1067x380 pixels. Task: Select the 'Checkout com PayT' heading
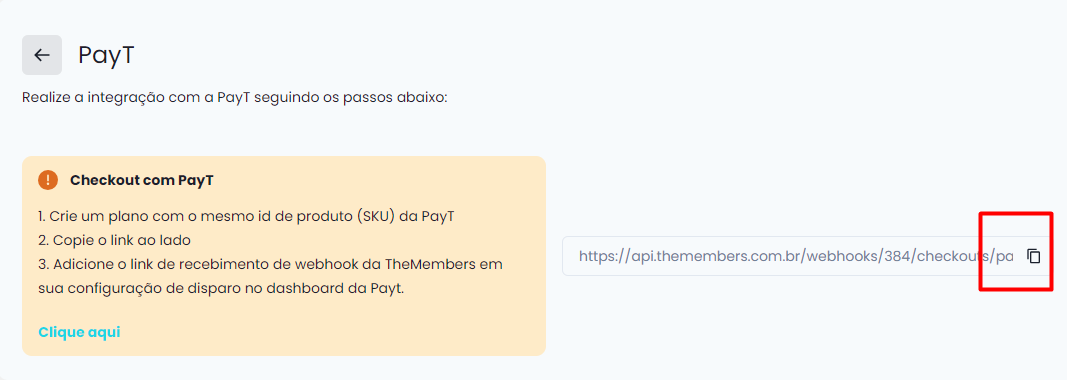tap(142, 180)
